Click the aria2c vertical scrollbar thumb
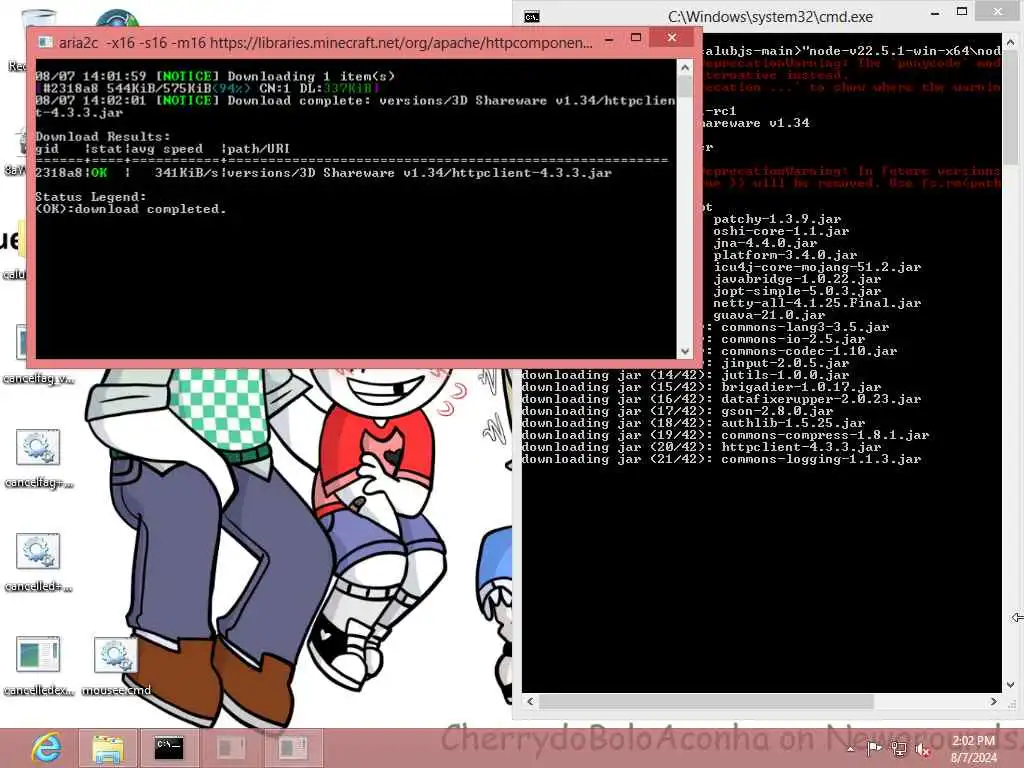The image size is (1024, 768). (684, 86)
